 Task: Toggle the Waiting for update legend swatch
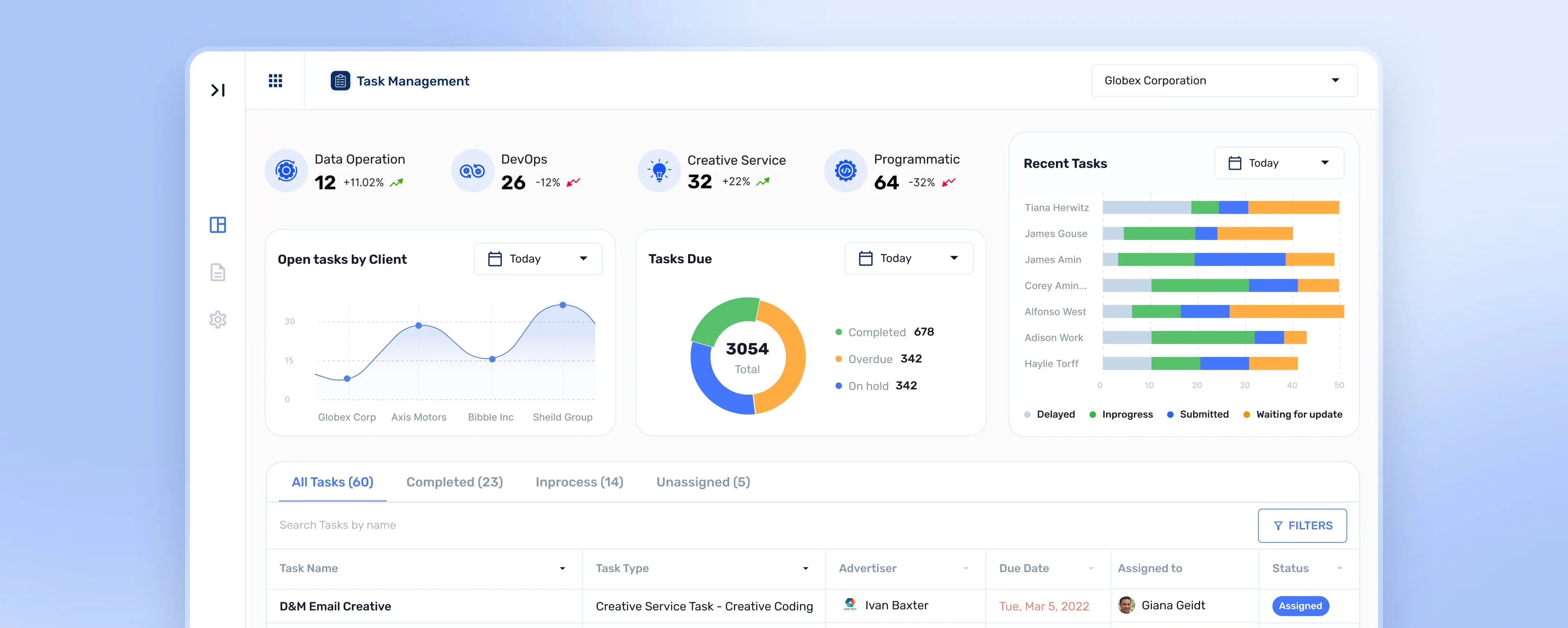coord(1247,415)
